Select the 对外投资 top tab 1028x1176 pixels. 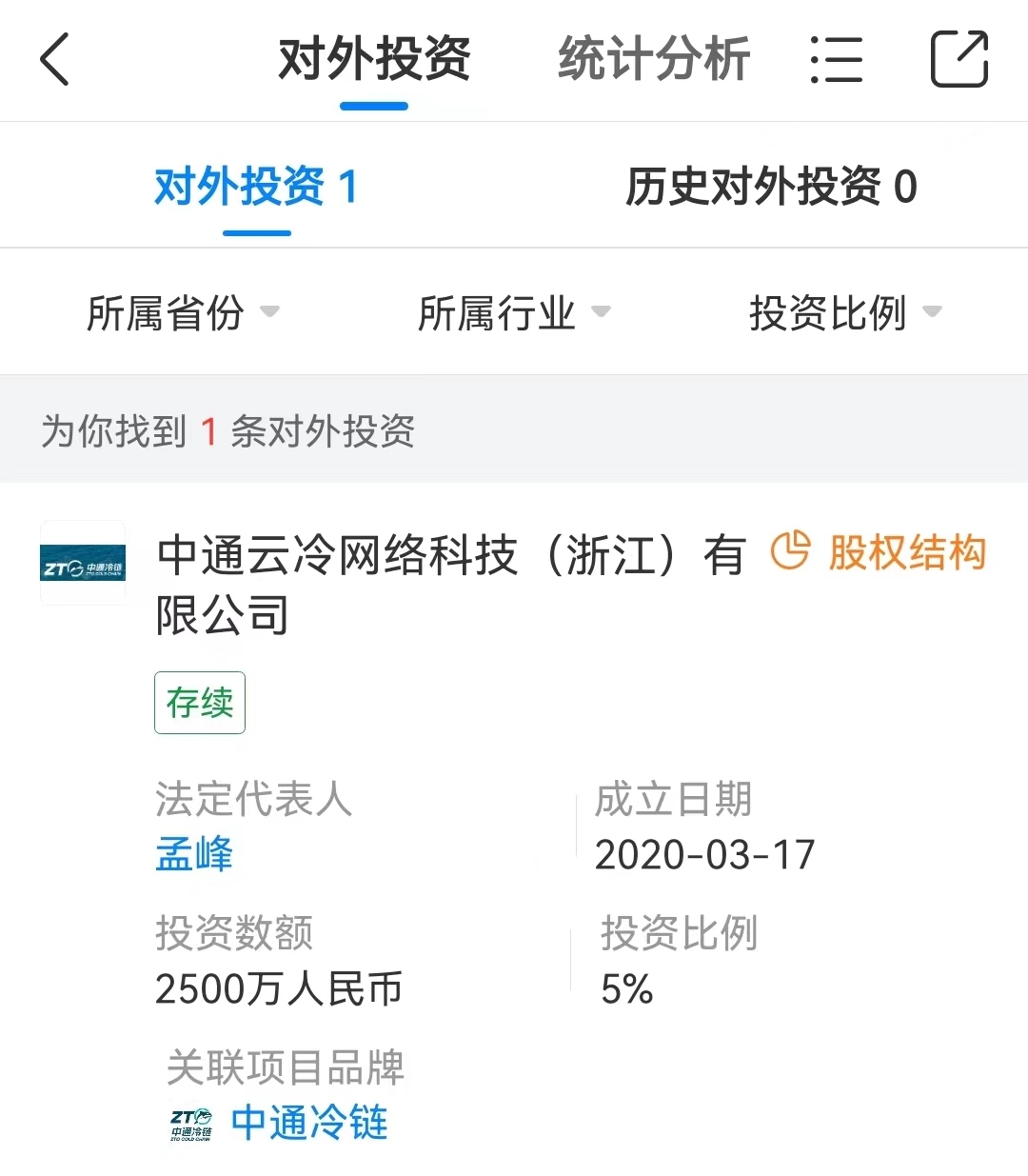(374, 59)
